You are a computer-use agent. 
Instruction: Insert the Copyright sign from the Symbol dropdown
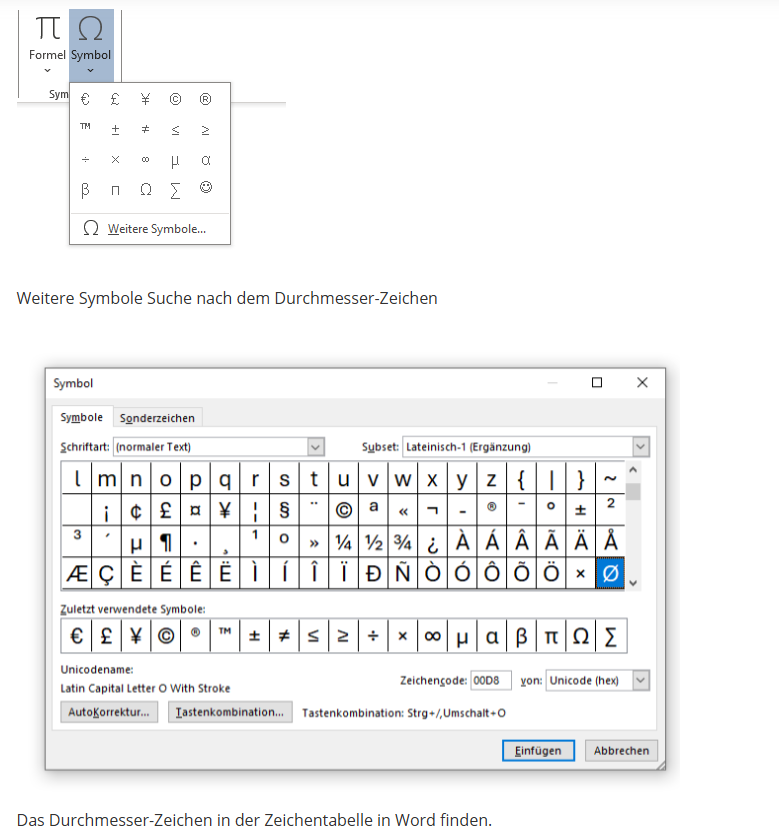[x=175, y=99]
